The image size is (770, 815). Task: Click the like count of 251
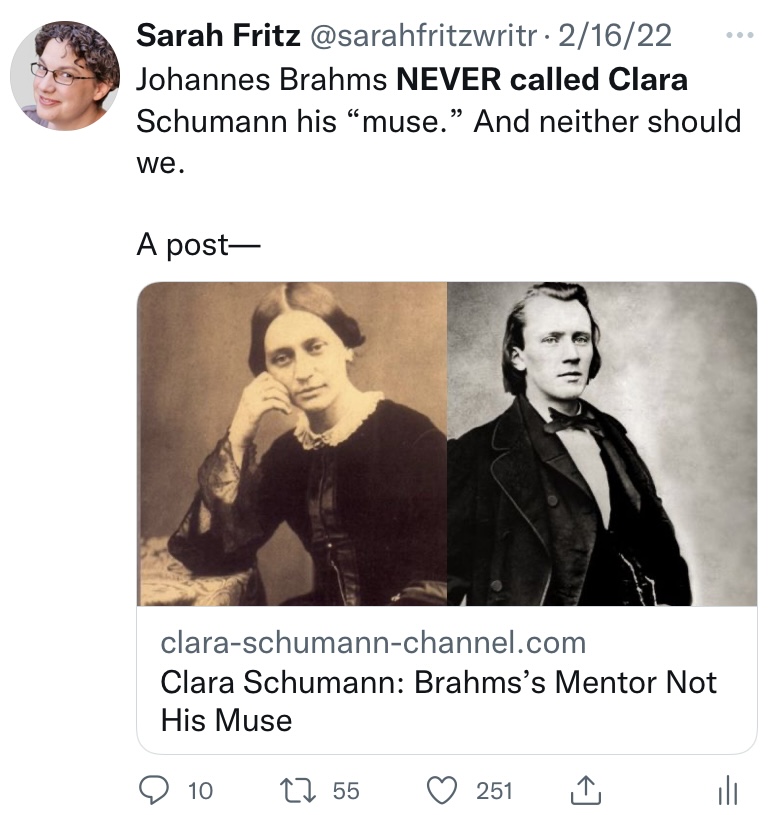(x=494, y=791)
